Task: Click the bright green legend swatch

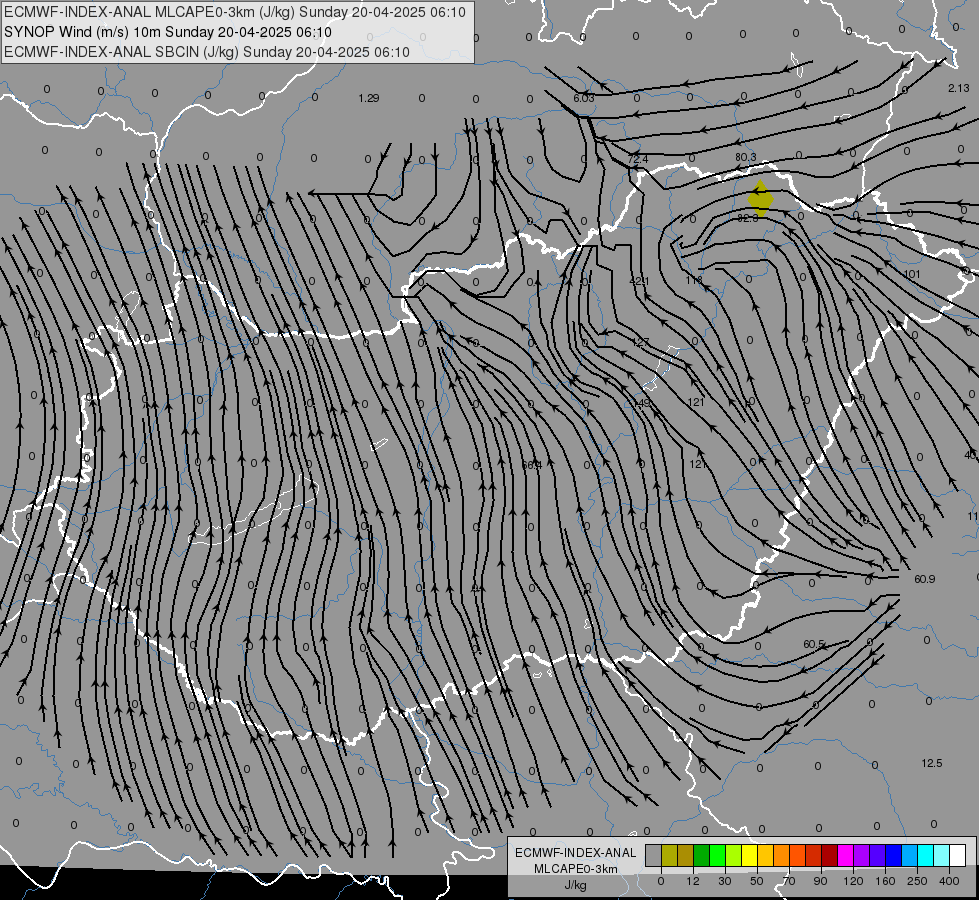Action: [717, 855]
